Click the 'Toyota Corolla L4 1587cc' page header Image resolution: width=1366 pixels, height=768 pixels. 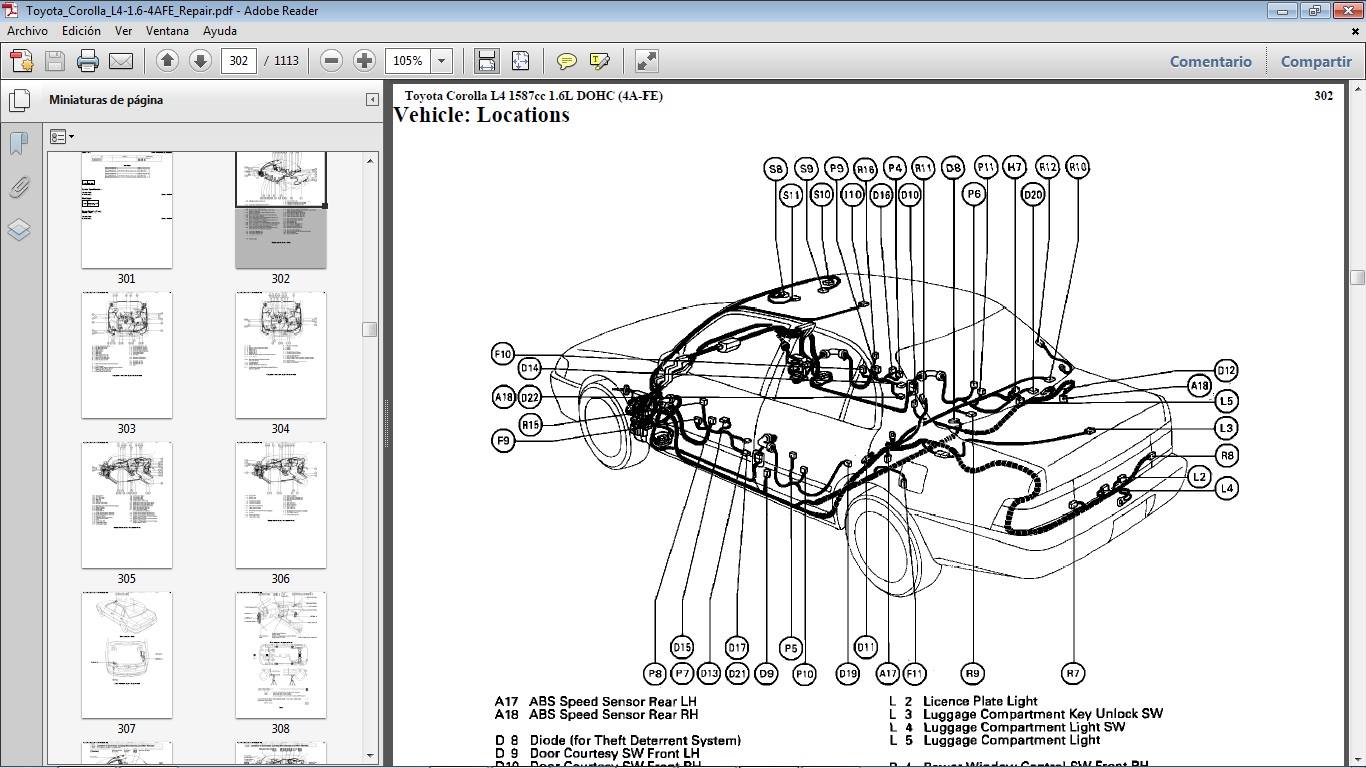(x=533, y=96)
